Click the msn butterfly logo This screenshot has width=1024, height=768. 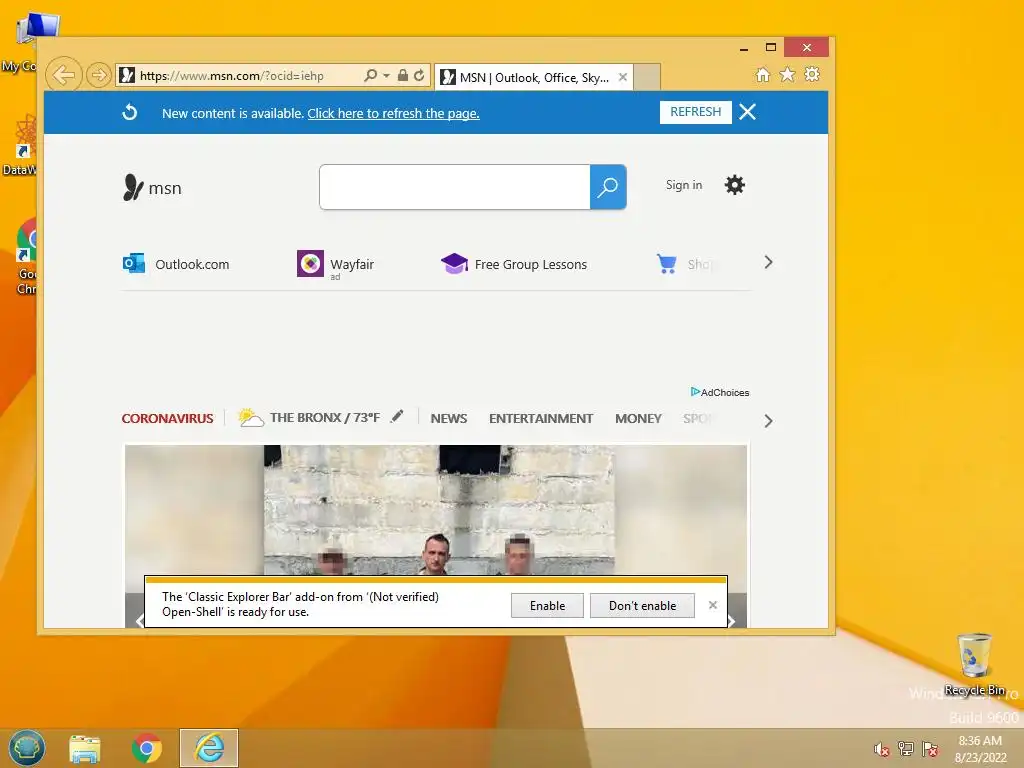tap(152, 188)
